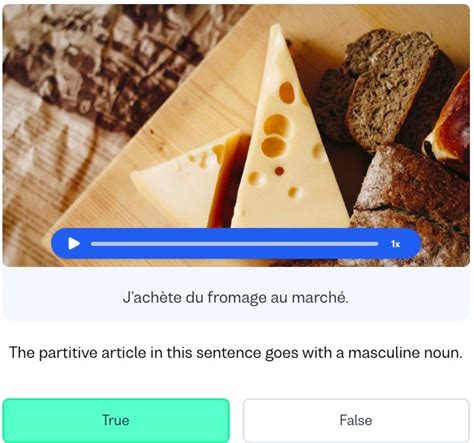Click the light grey sentence card background
Viewport: 474px width, 443px height.
236,293
